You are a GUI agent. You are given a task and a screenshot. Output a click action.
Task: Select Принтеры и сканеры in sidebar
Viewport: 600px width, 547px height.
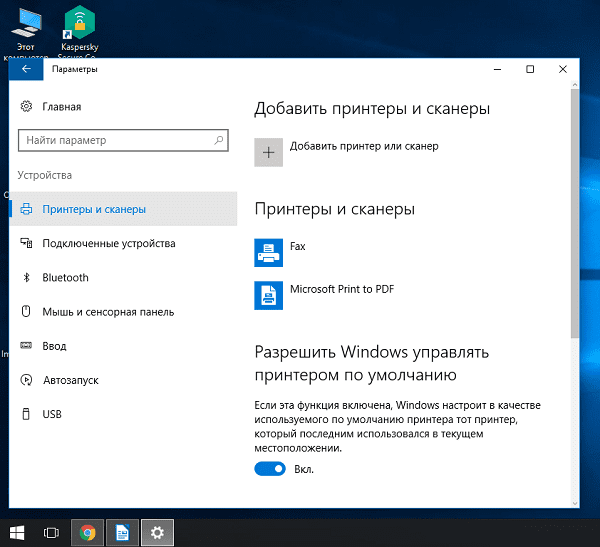pyautogui.click(x=94, y=209)
